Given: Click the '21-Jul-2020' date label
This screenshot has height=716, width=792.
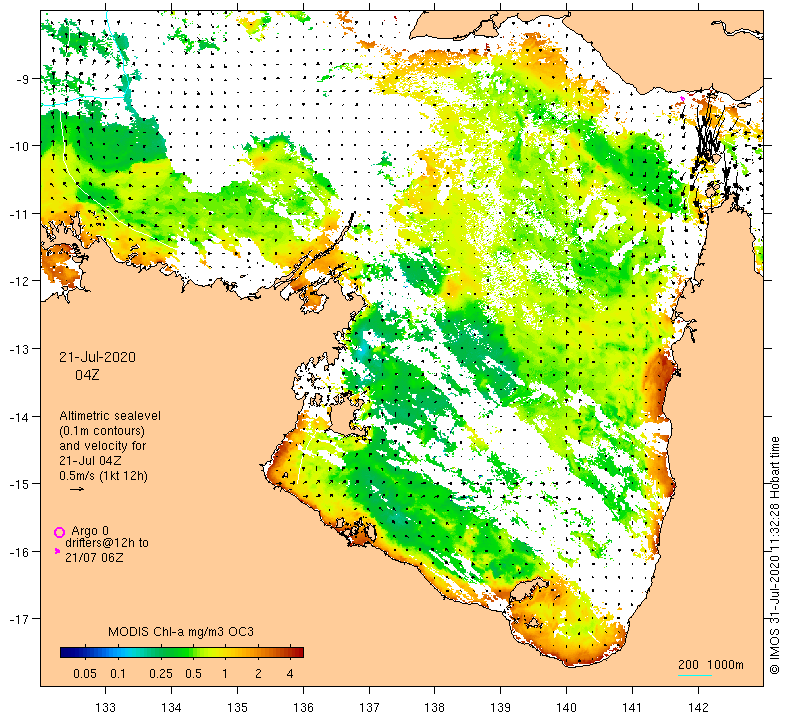Looking at the screenshot, I should coord(97,357).
